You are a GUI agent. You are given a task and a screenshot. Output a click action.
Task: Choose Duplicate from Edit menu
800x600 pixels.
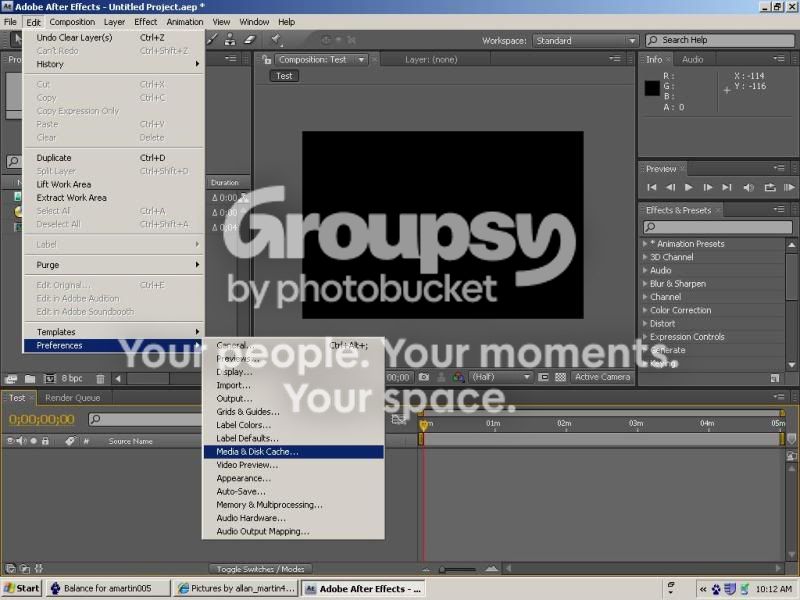click(113, 158)
